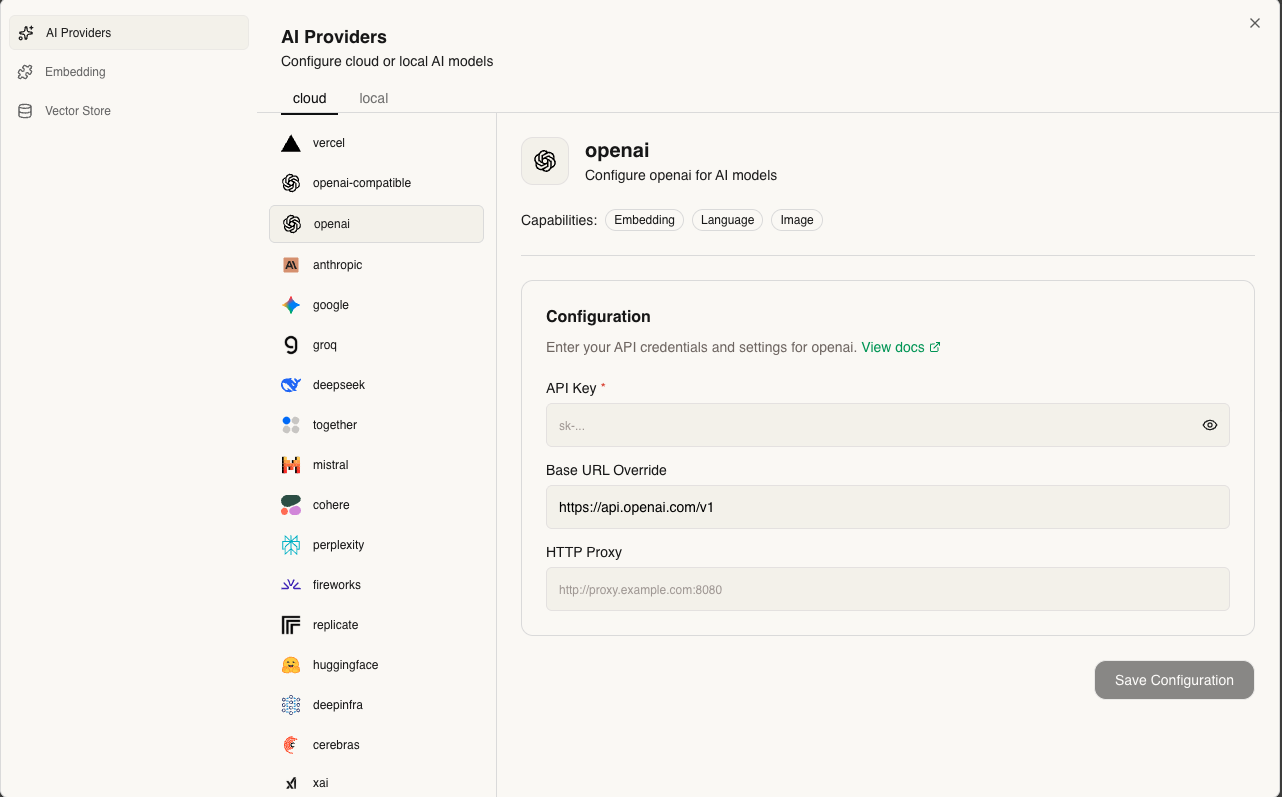Select the xai provider label
The width and height of the screenshot is (1282, 797).
tap(321, 783)
